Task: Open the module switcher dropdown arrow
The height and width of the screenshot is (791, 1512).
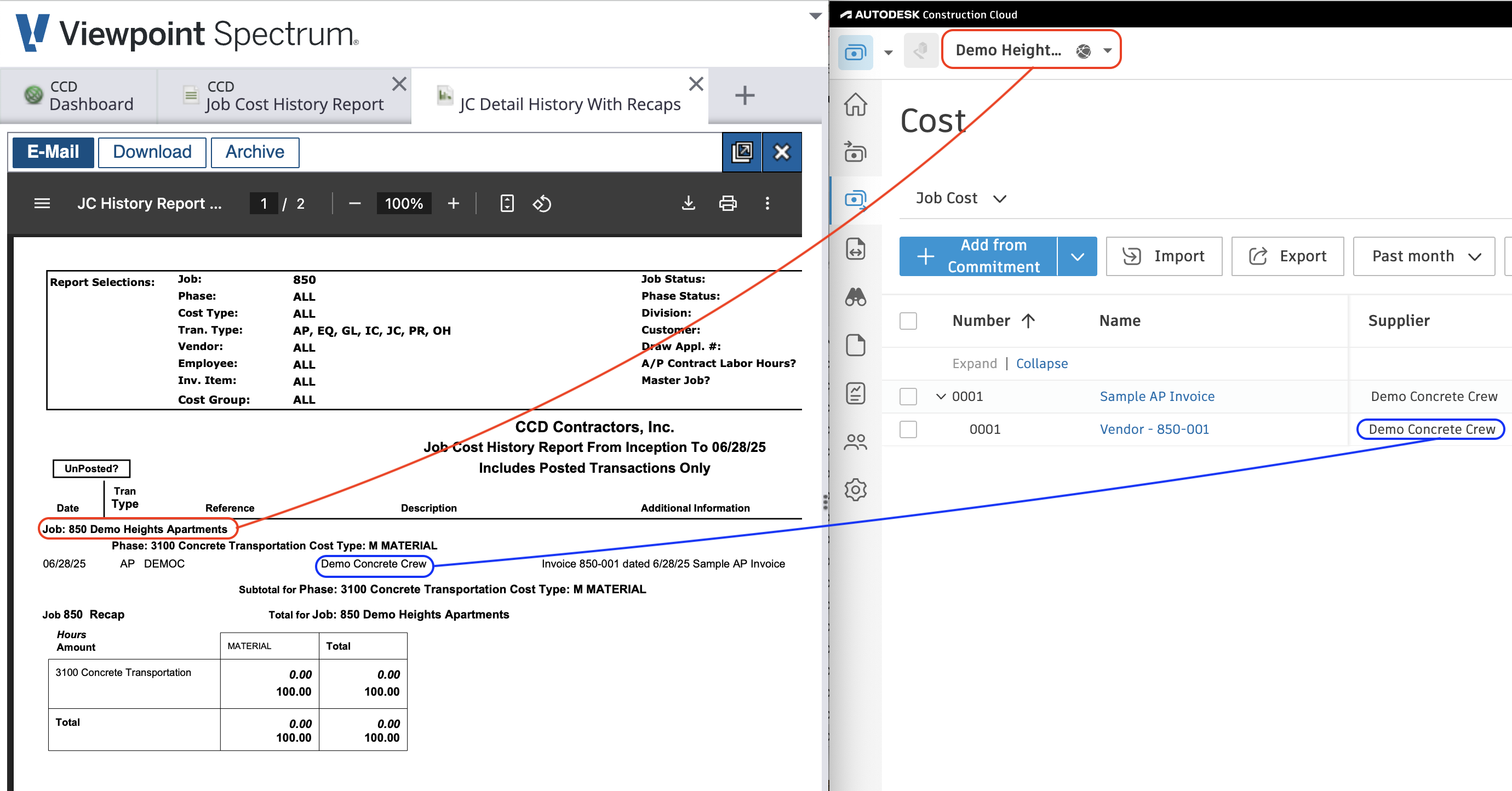Action: [x=889, y=53]
